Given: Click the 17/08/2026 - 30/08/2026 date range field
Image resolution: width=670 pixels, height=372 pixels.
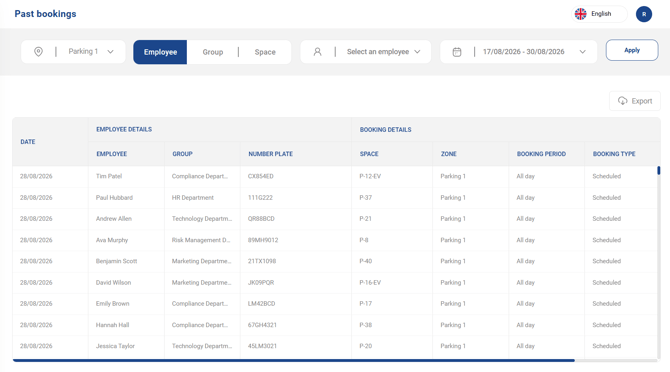Looking at the screenshot, I should point(518,52).
